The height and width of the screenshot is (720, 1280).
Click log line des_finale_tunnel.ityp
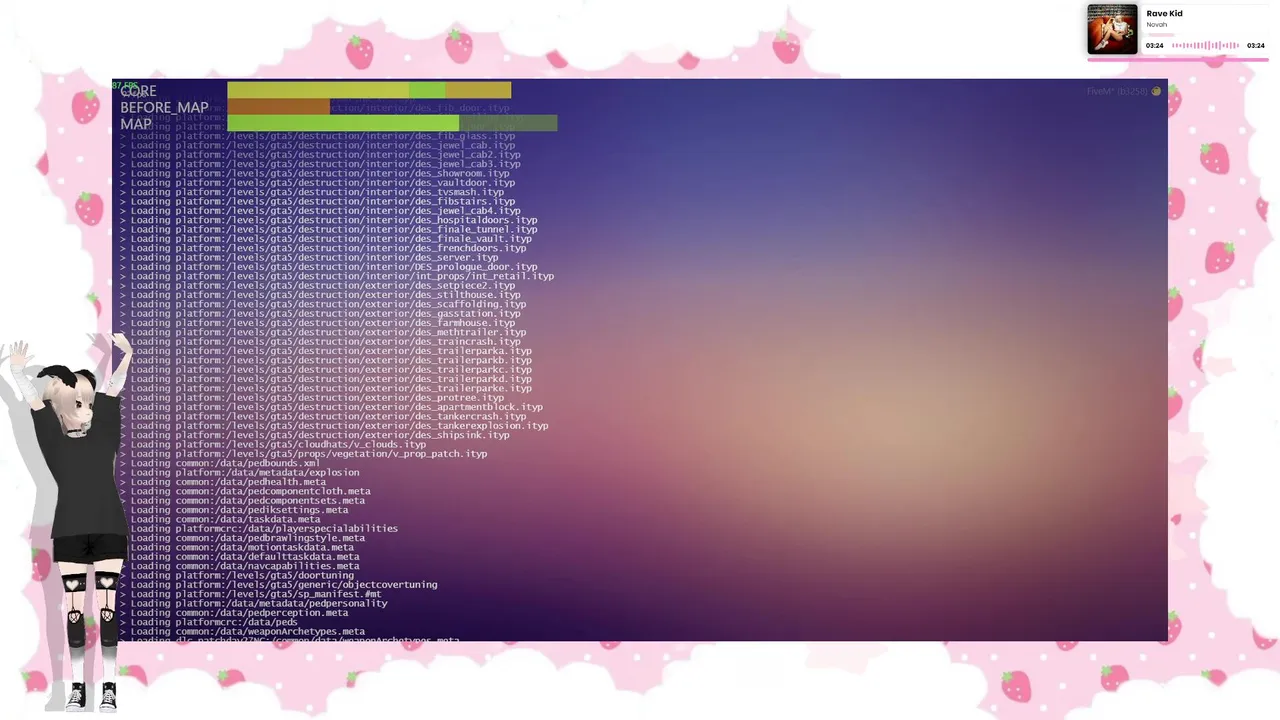[x=329, y=229]
